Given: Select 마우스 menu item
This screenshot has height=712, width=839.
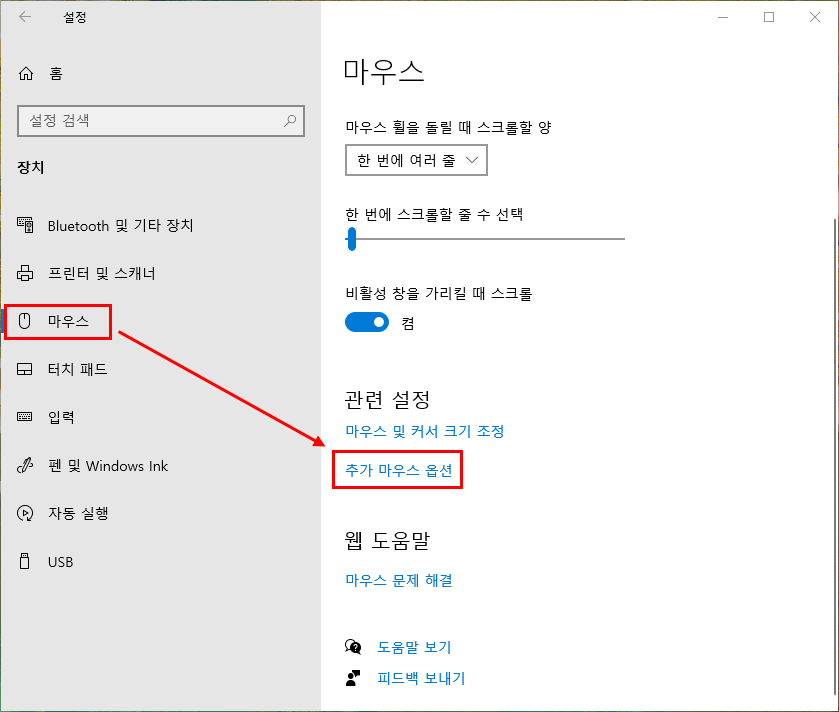Looking at the screenshot, I should 68,321.
